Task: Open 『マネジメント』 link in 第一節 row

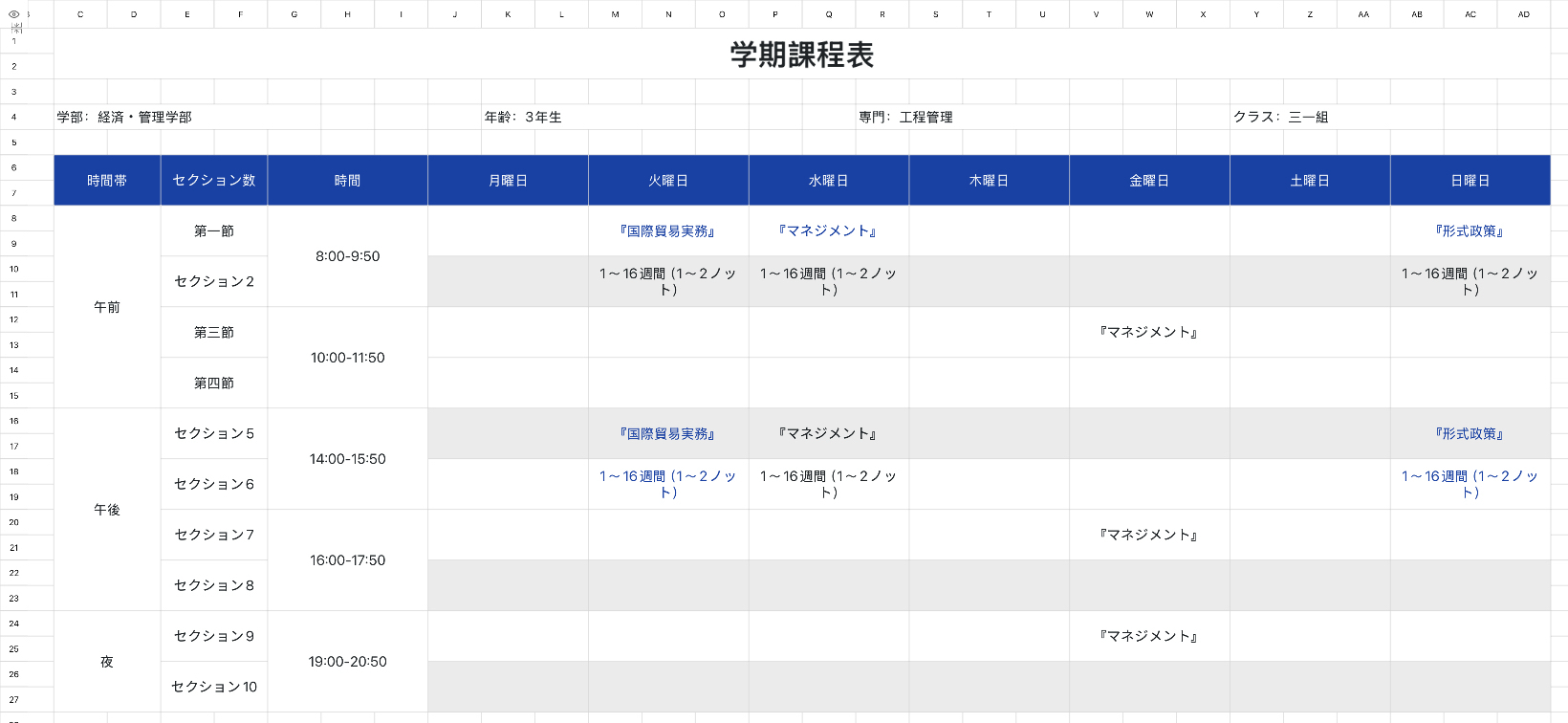Action: (829, 230)
